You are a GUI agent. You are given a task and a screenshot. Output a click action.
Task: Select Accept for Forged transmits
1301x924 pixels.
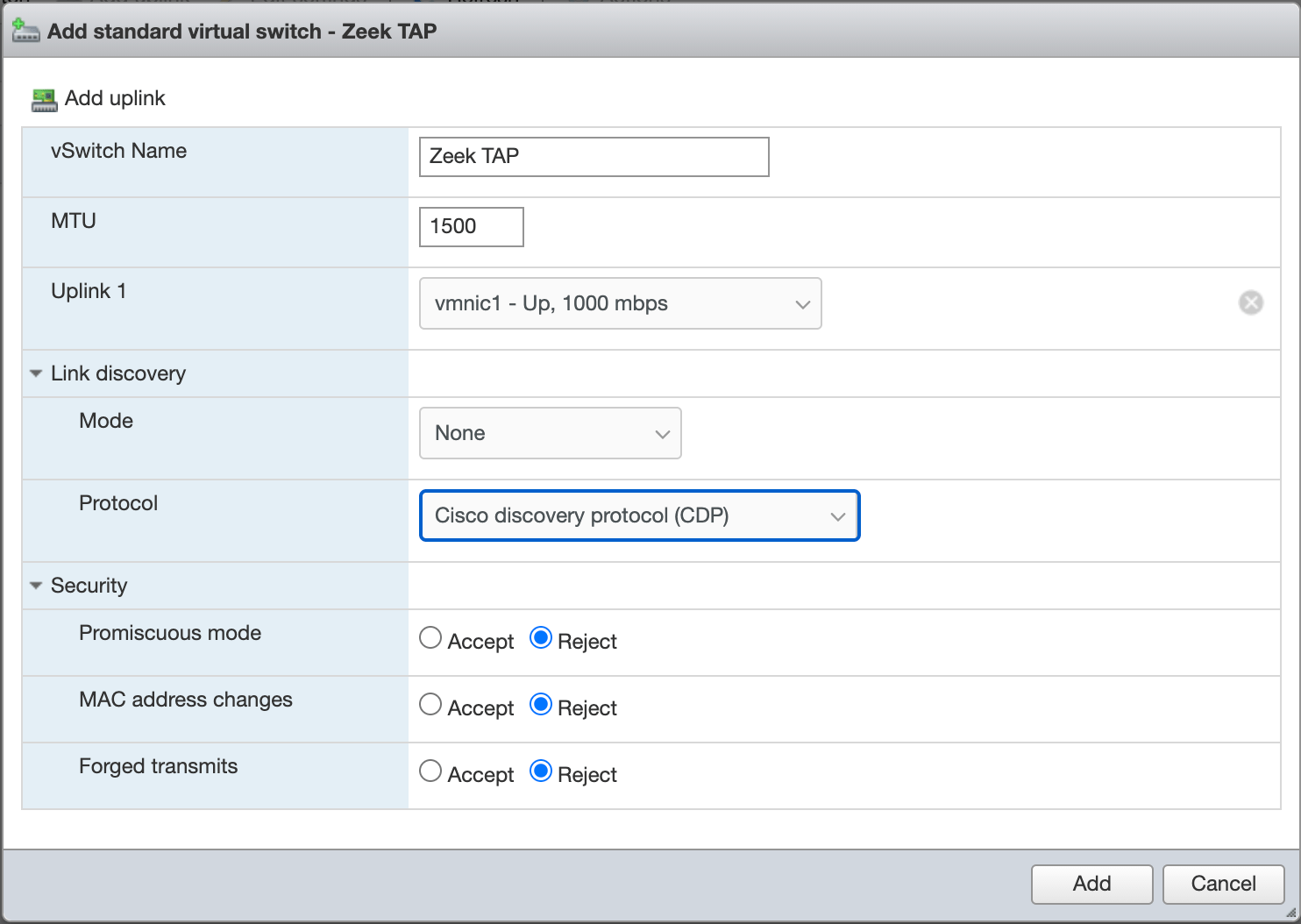(430, 771)
